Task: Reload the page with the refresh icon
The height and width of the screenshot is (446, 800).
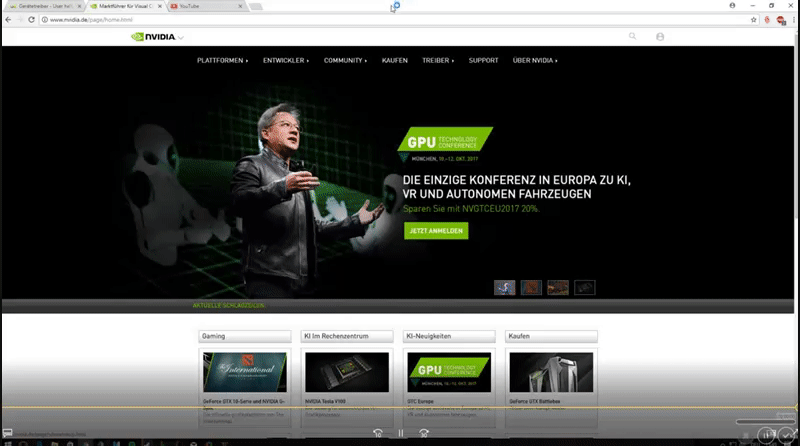Action: 31,19
